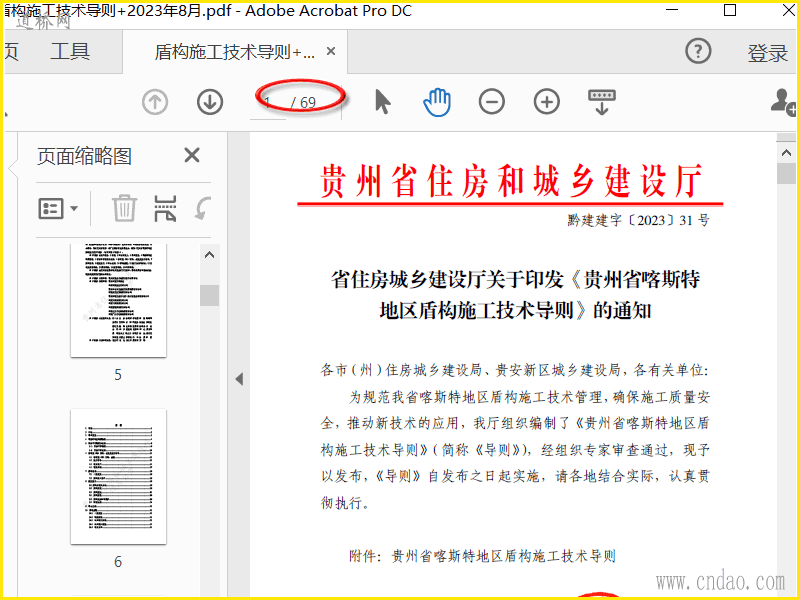The height and width of the screenshot is (600, 800).
Task: Activate the hand pan tool
Action: click(437, 102)
